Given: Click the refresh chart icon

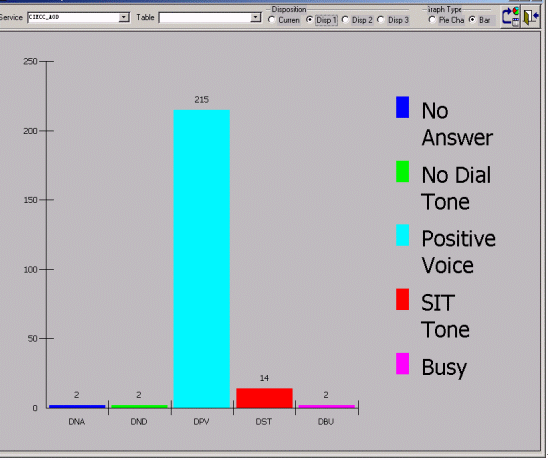Looking at the screenshot, I should (x=510, y=17).
